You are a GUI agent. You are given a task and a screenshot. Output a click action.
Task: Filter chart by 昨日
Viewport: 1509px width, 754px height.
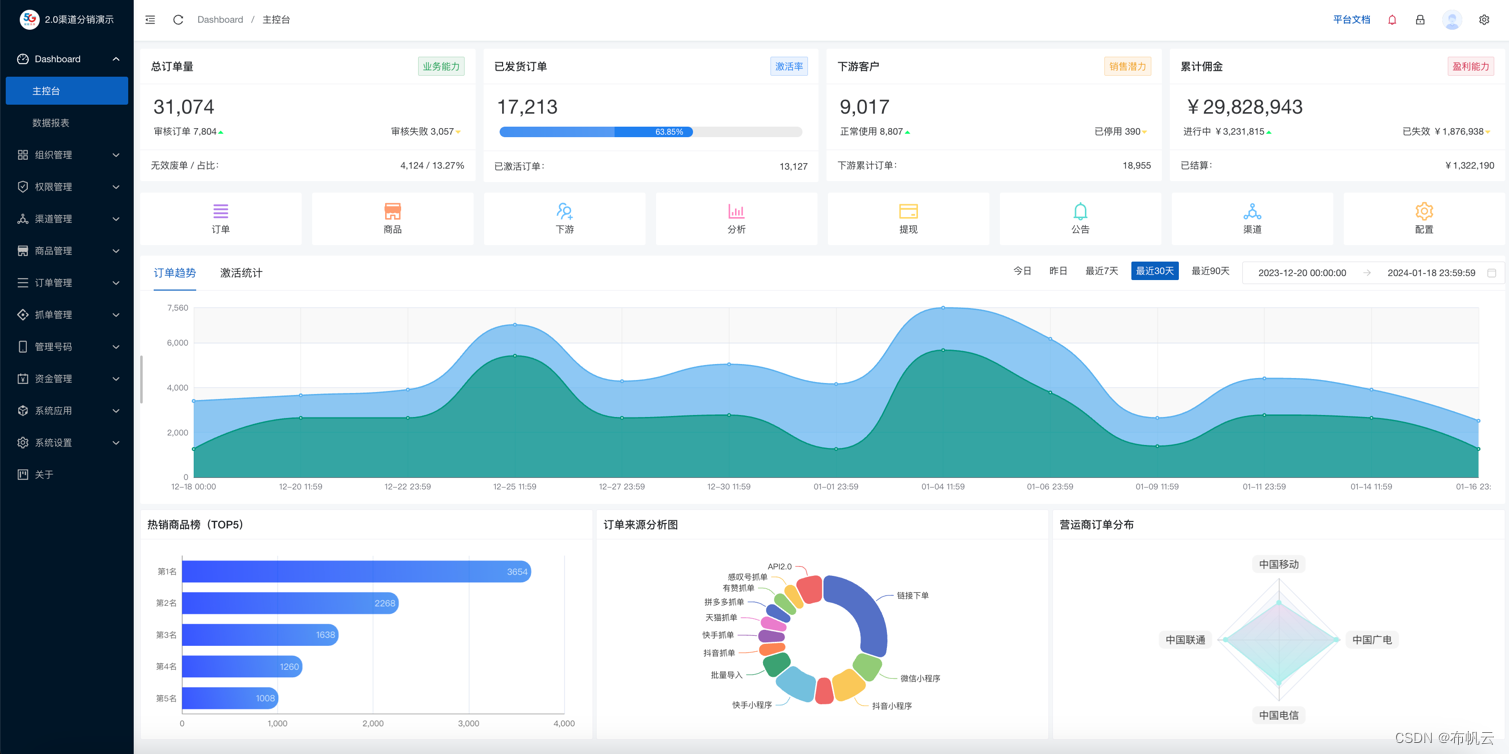click(x=1058, y=271)
